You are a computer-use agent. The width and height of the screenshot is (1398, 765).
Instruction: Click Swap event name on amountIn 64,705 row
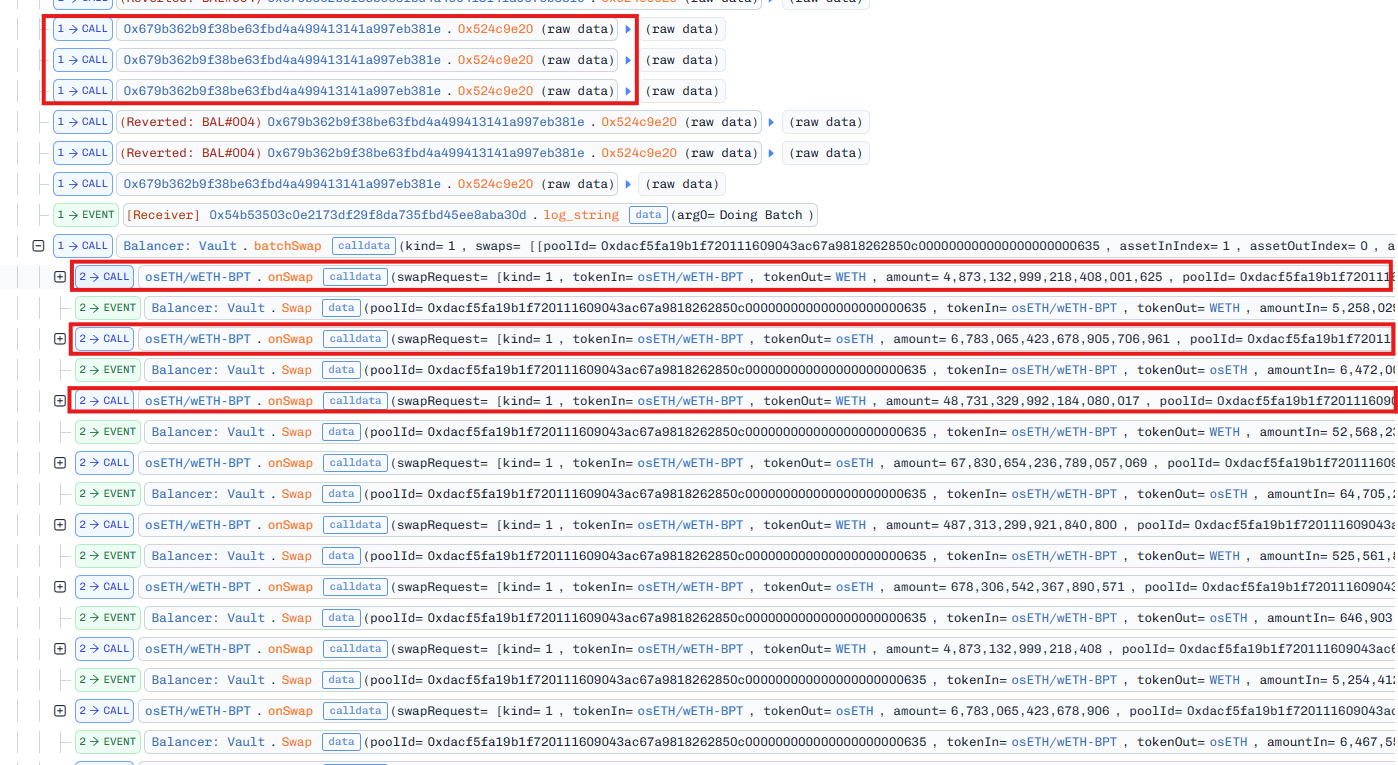point(296,494)
